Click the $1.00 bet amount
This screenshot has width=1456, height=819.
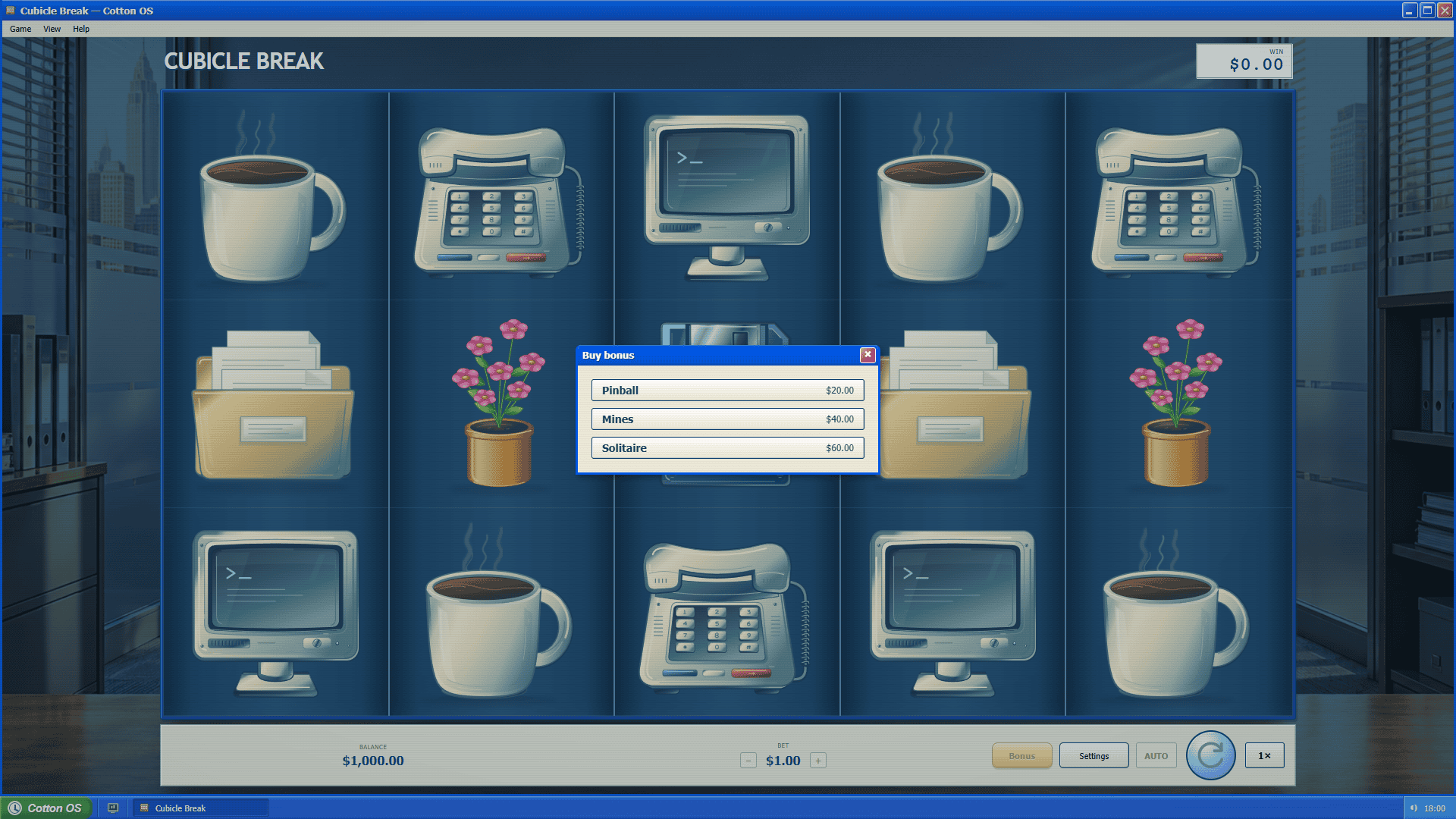783,761
